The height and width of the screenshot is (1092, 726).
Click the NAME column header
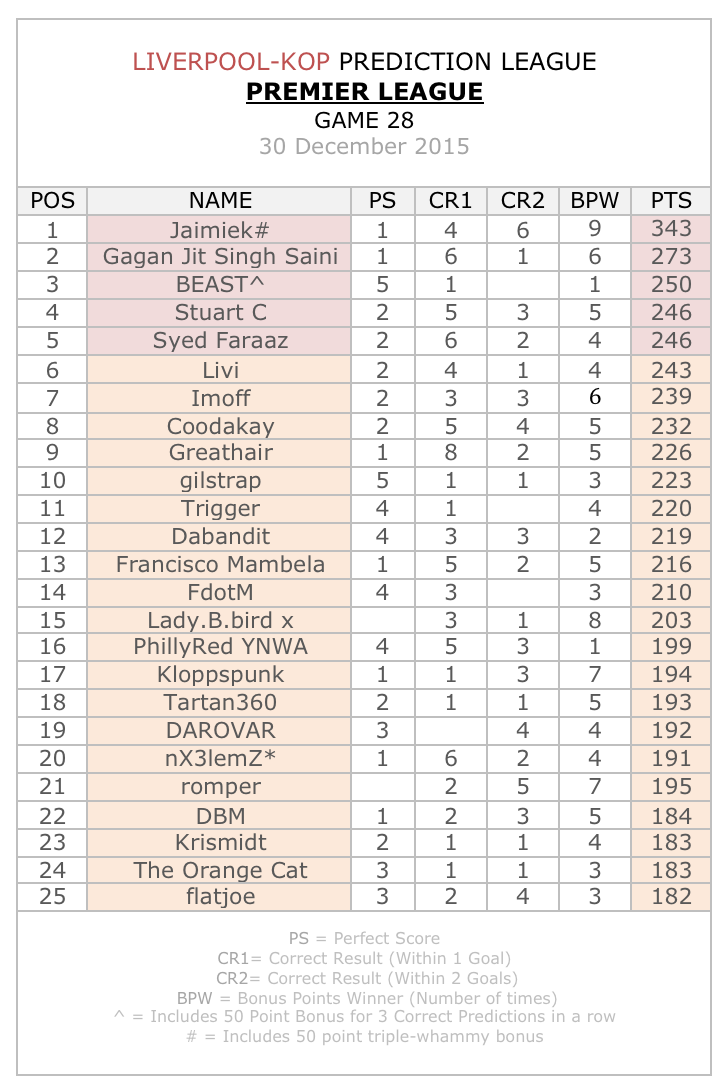pyautogui.click(x=220, y=200)
